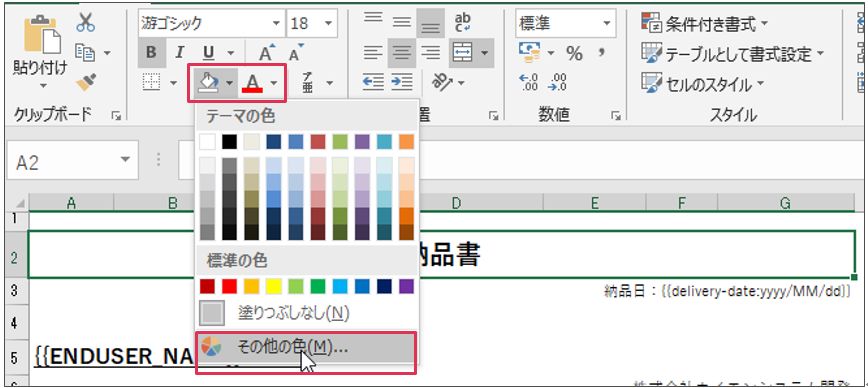This screenshot has width=868, height=388.
Task: Toggle Italic formatting
Action: click(x=179, y=53)
